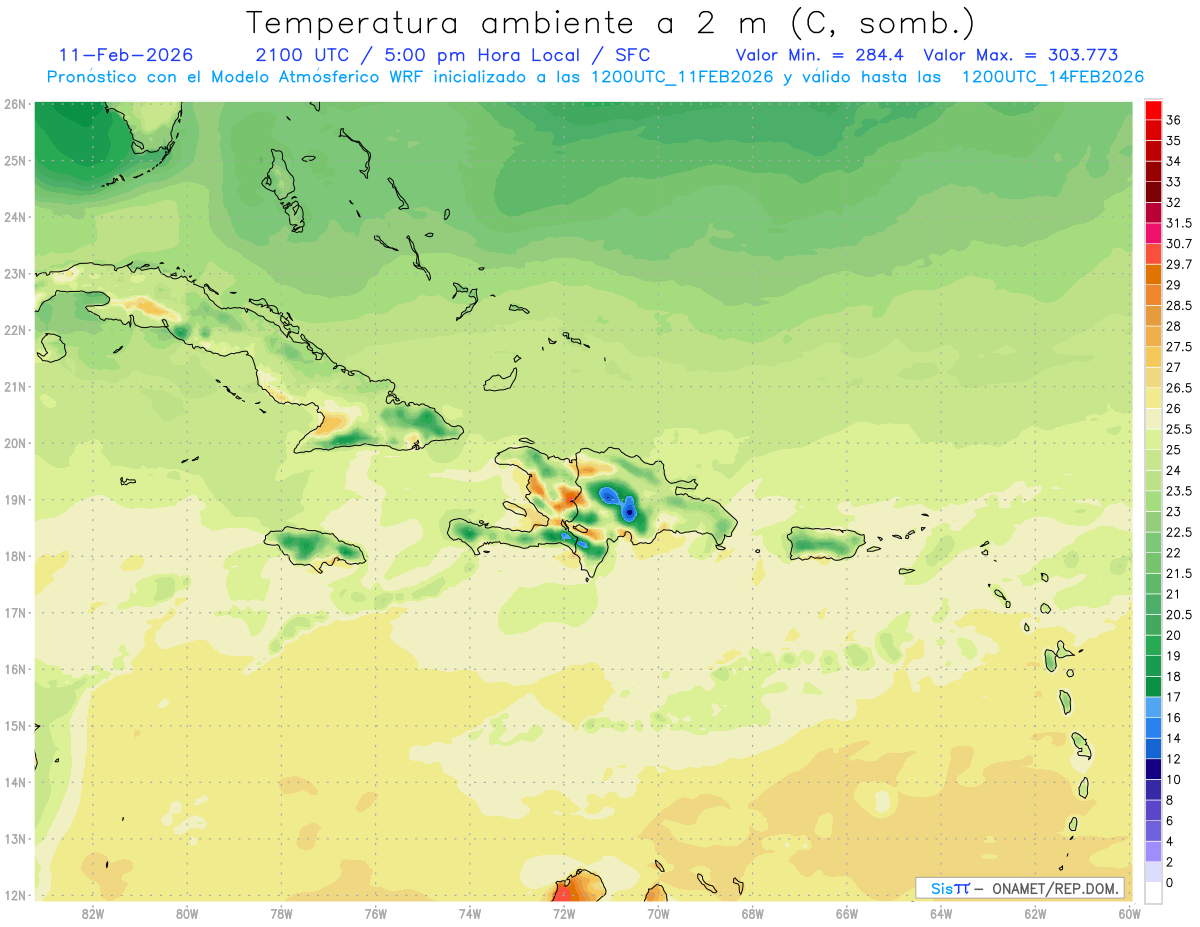This screenshot has height=927, width=1200.
Task: Click legend value '25.5'
Action: pyautogui.click(x=1179, y=429)
